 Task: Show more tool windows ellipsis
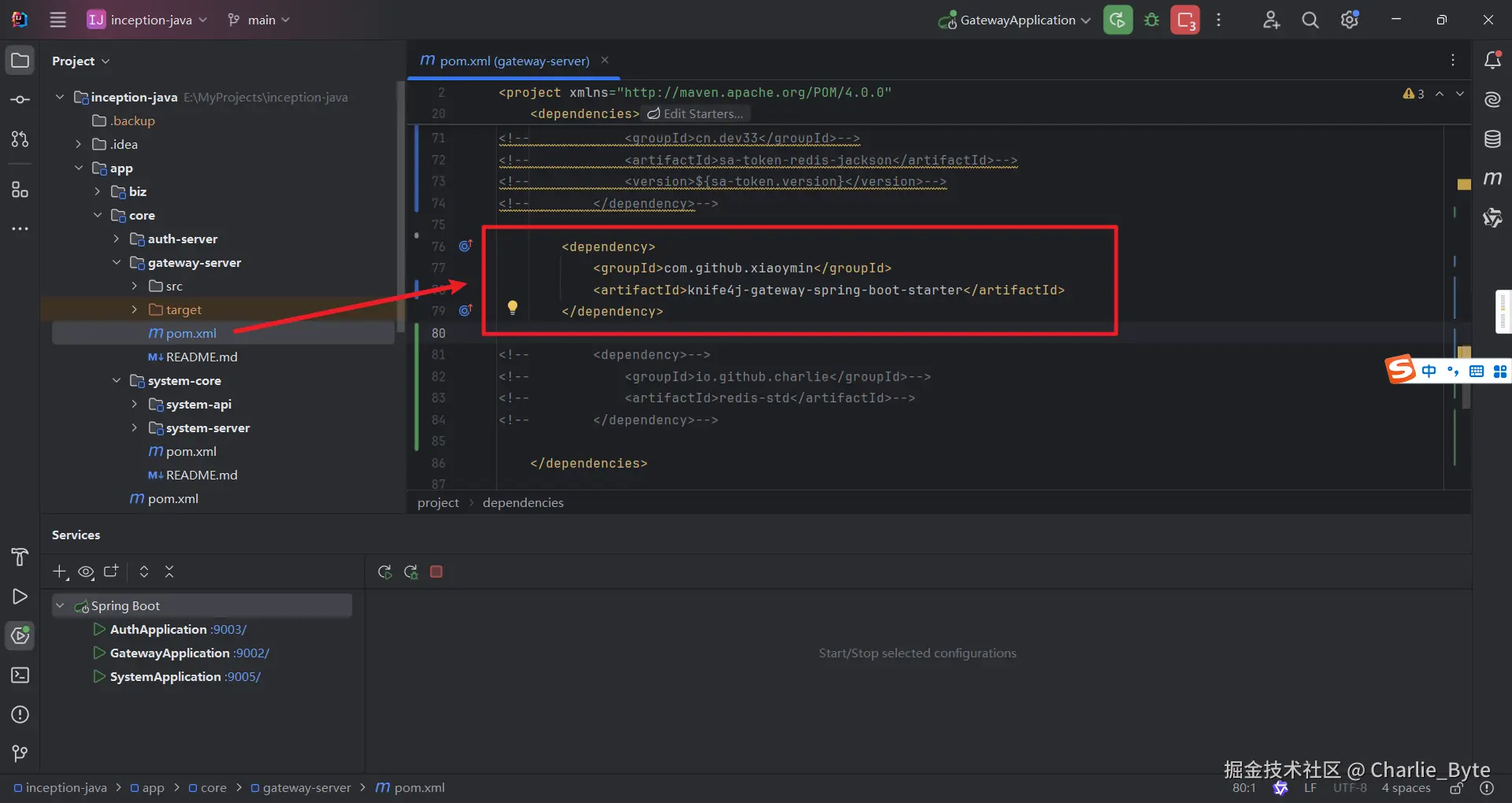(20, 229)
